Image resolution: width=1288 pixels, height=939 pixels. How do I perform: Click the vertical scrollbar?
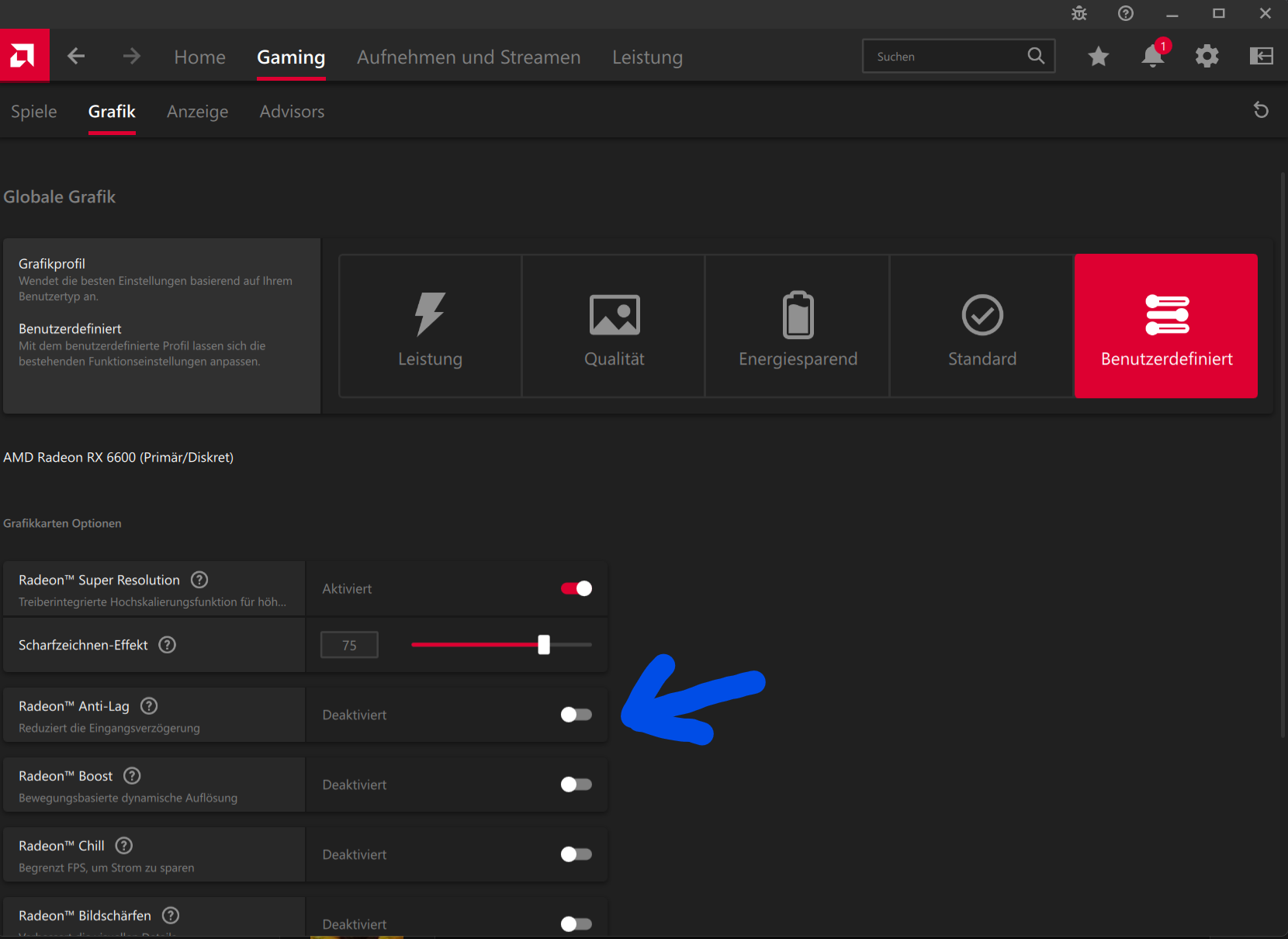(x=1283, y=455)
